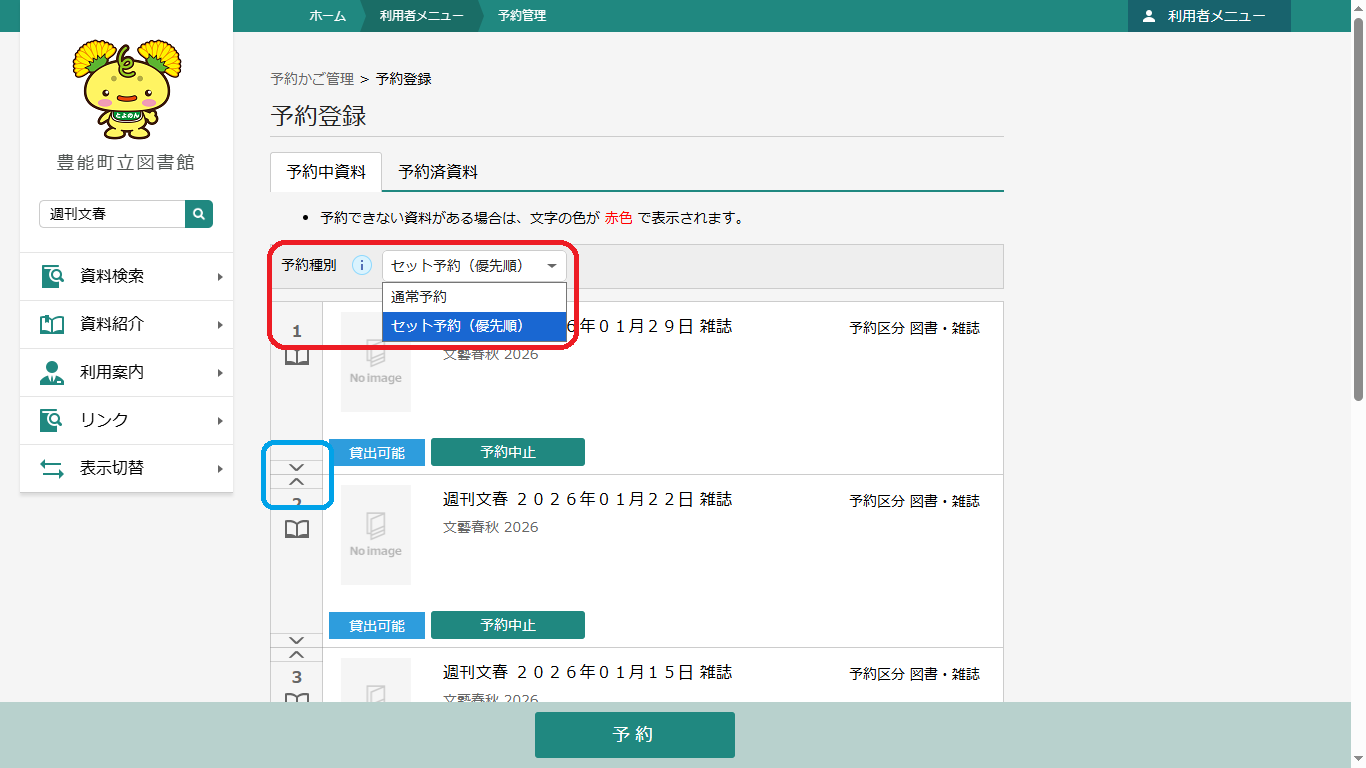Open the 利用者メニュー at top right
Image resolution: width=1366 pixels, height=768 pixels.
pos(1209,16)
